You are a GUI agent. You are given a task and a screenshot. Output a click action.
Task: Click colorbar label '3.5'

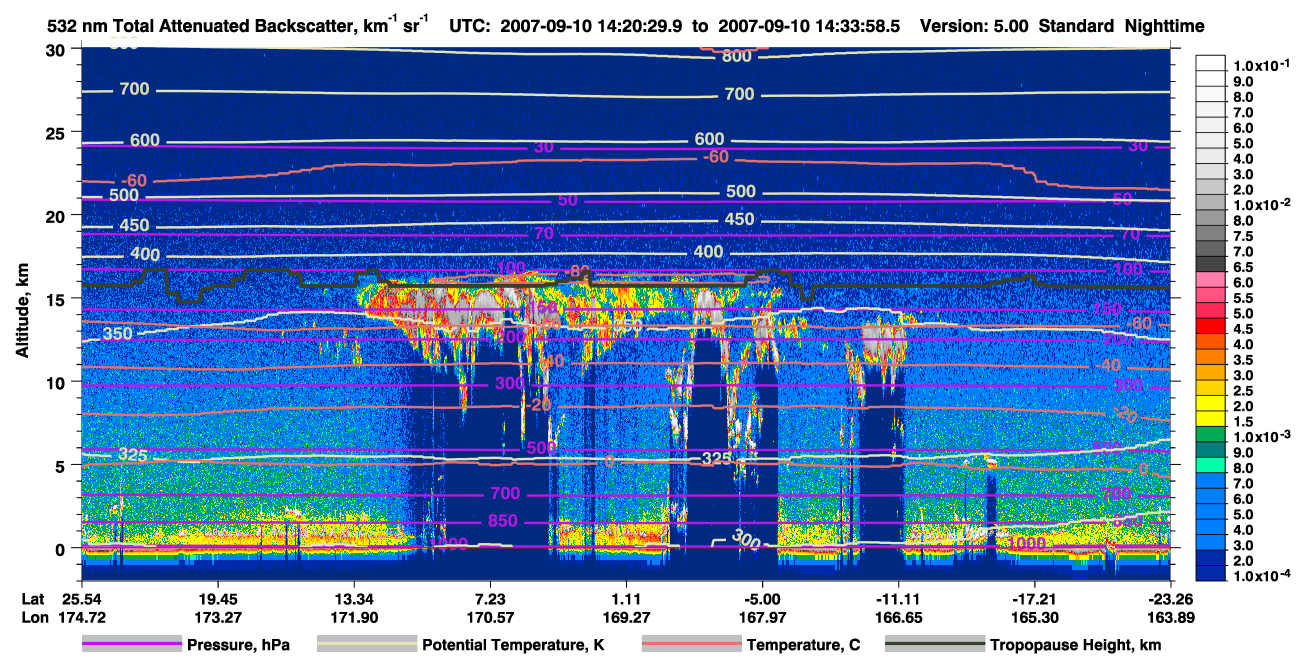click(x=1243, y=359)
